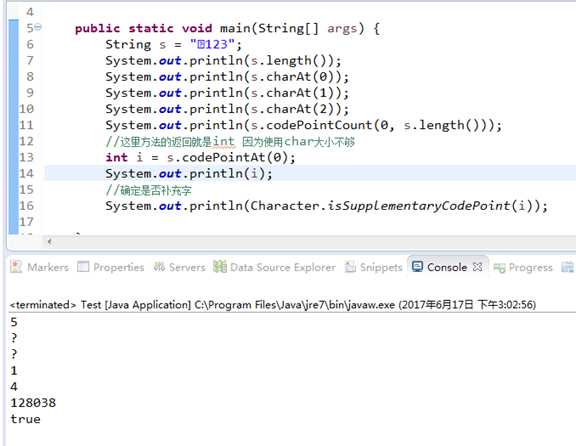Click the string literal on line 6

pyautogui.click(x=212, y=44)
